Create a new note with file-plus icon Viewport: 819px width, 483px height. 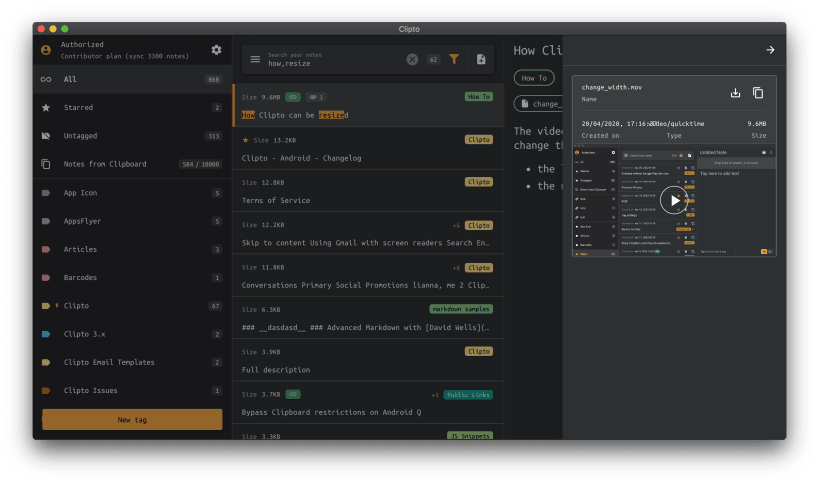coord(481,59)
